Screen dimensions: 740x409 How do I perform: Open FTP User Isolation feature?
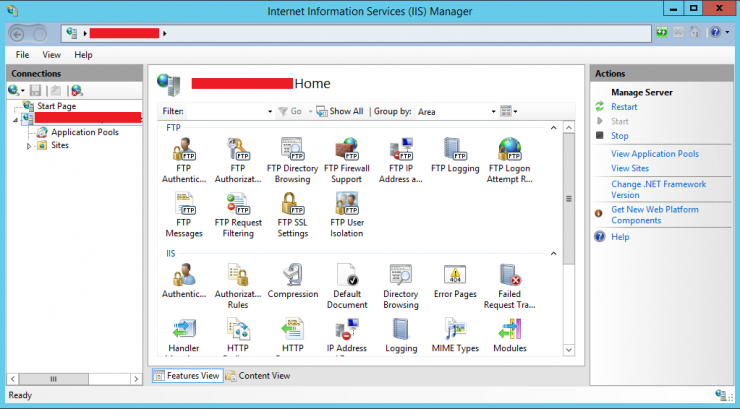click(347, 215)
